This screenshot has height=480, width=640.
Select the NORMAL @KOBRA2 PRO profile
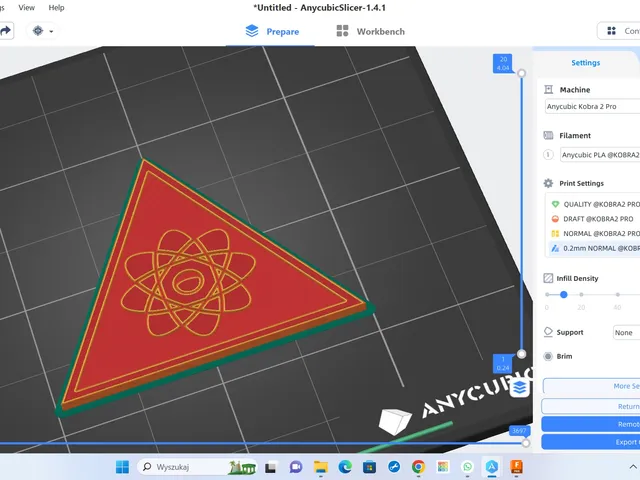tap(595, 233)
